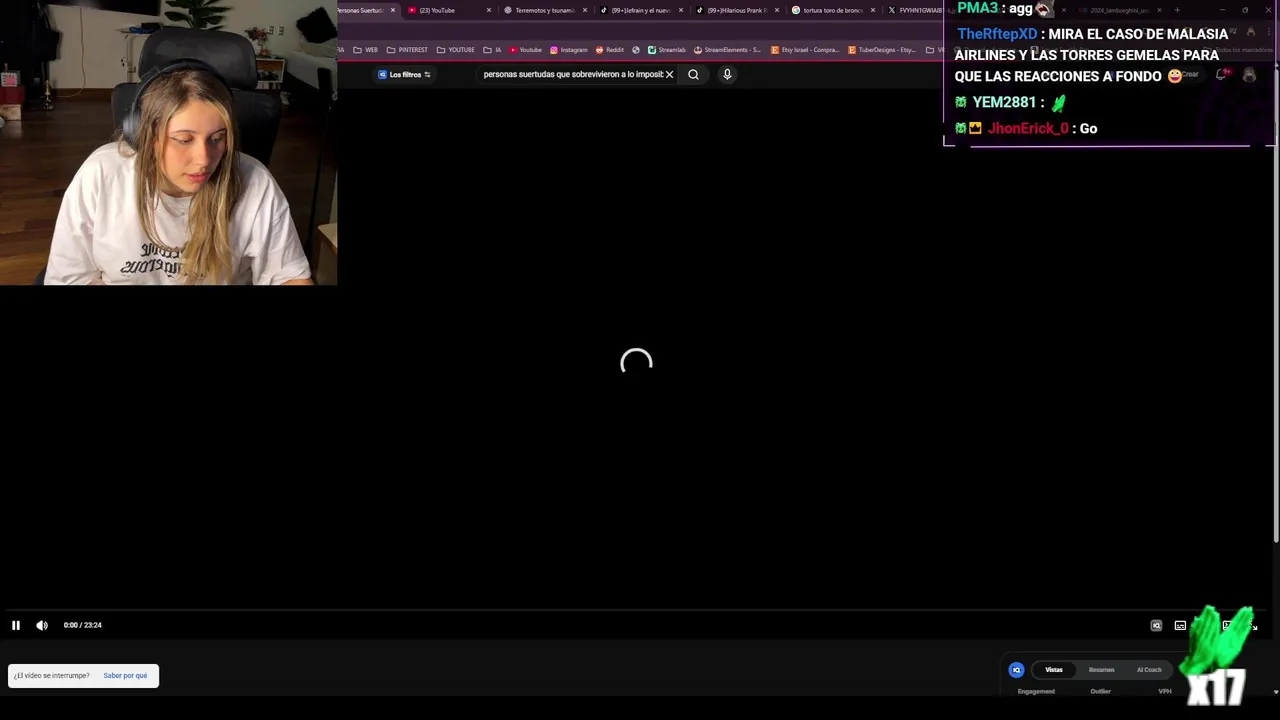Select the Vistas tab

click(x=1054, y=670)
